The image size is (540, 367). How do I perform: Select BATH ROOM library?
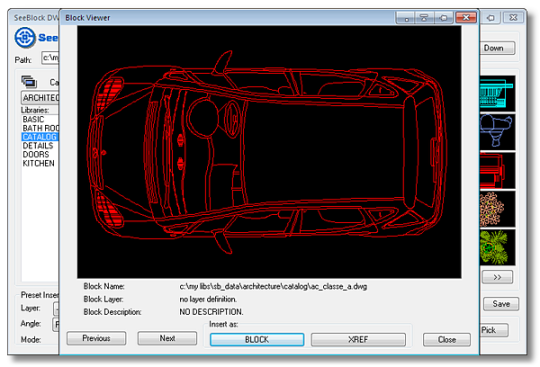pyautogui.click(x=41, y=128)
